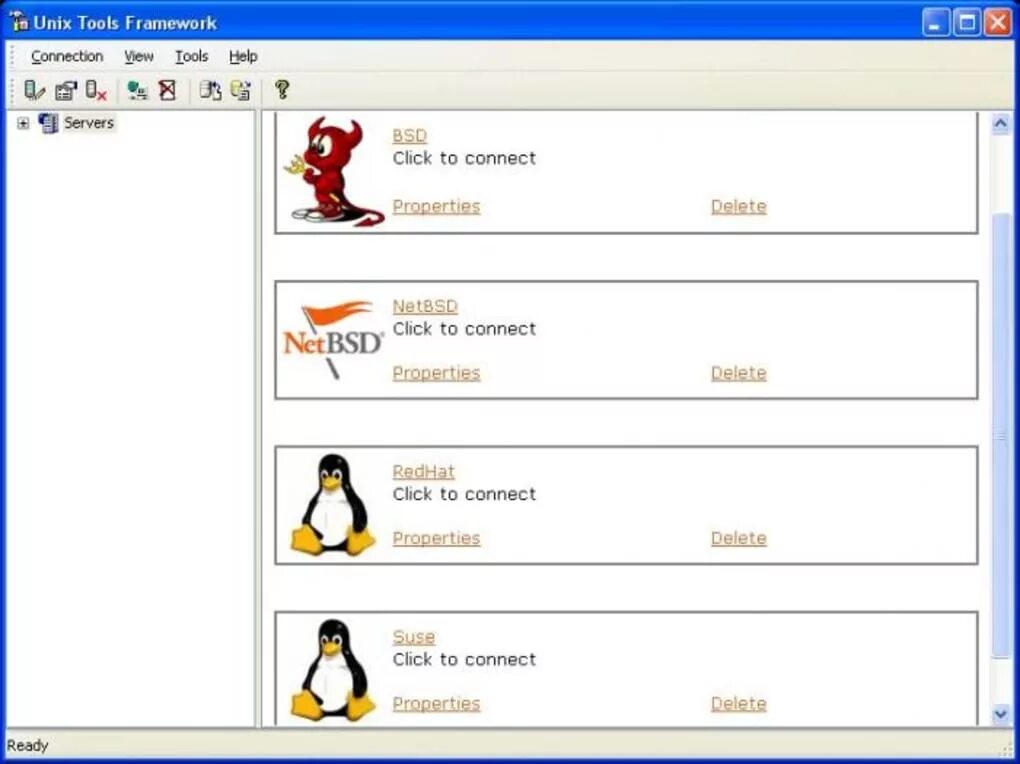The height and width of the screenshot is (764, 1020).
Task: Click the NetBSD flag logo
Action: (x=333, y=339)
